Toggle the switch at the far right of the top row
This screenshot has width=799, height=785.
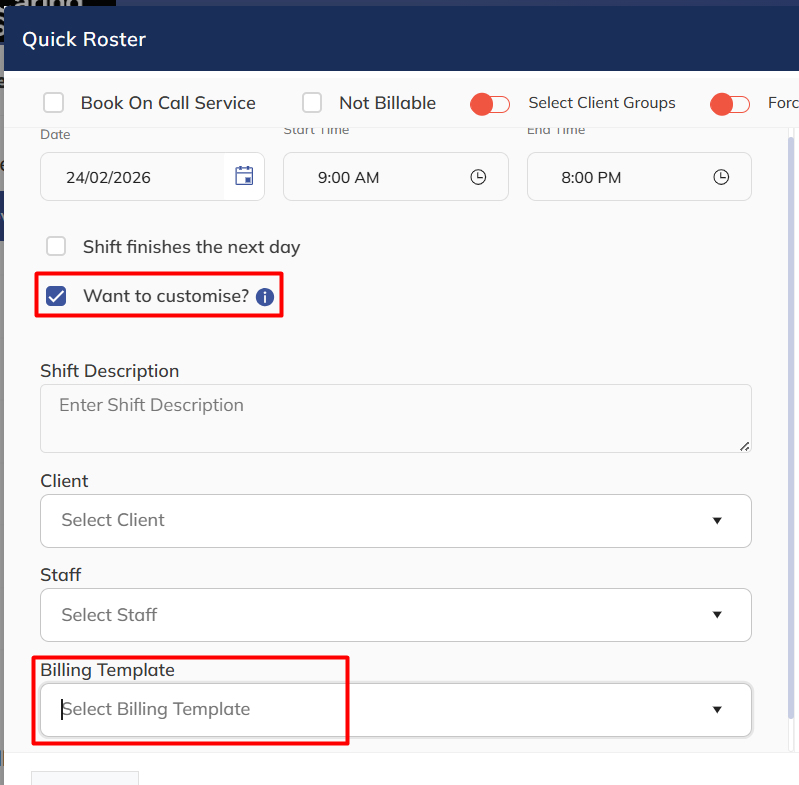coord(730,103)
